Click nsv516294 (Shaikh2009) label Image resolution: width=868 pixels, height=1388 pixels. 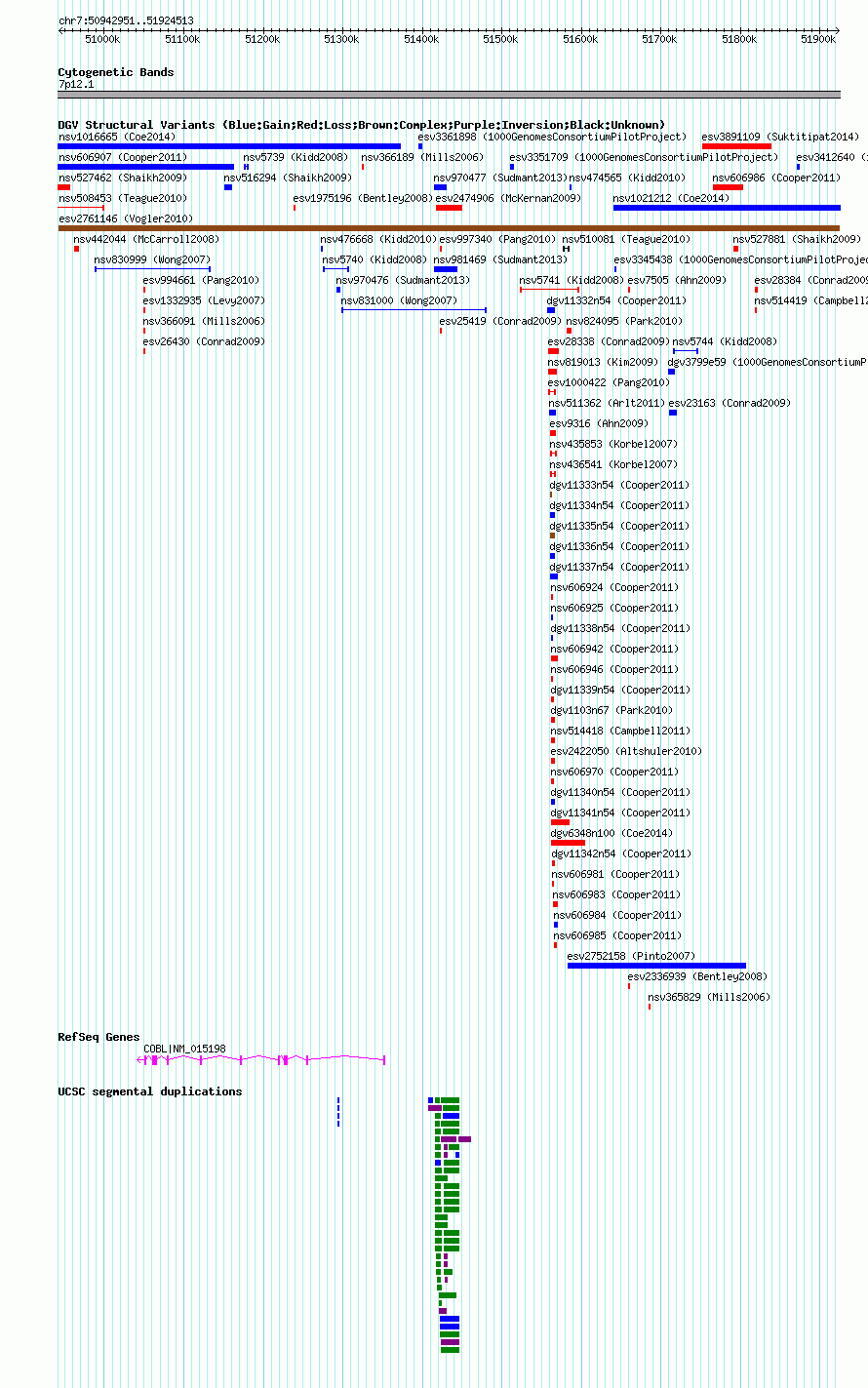point(288,178)
